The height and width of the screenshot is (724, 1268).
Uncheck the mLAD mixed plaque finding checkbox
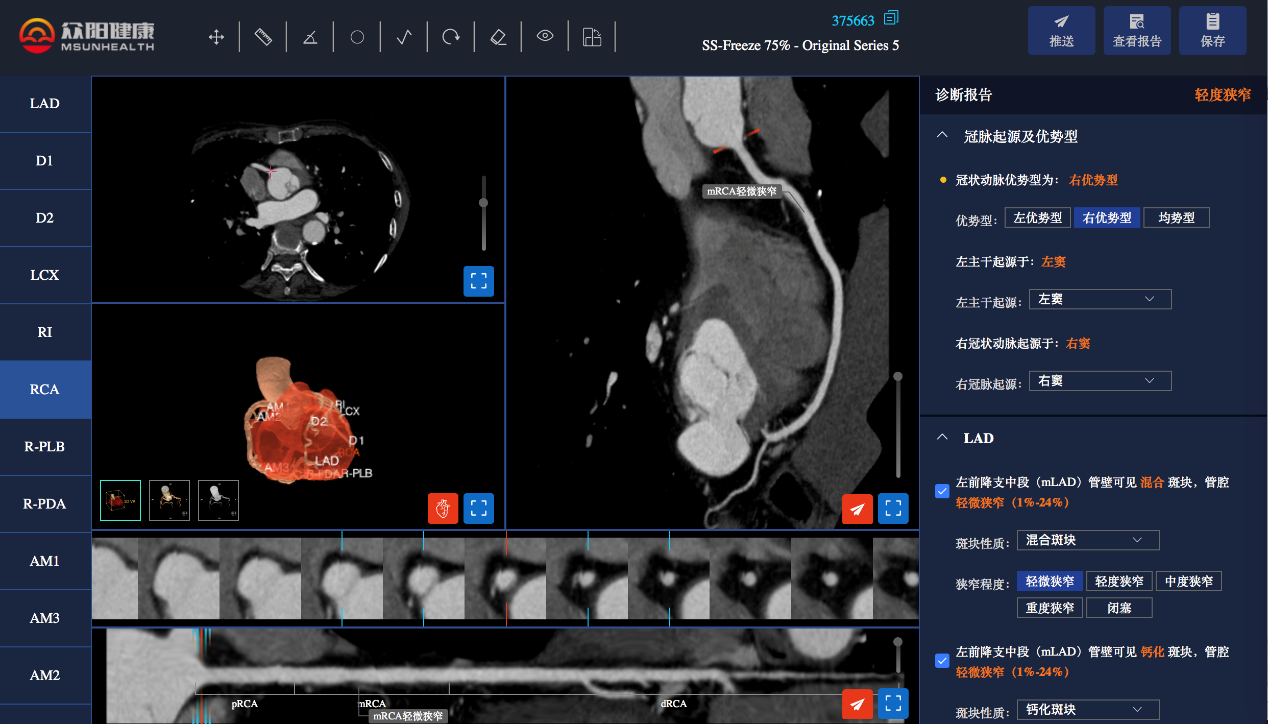[x=941, y=490]
